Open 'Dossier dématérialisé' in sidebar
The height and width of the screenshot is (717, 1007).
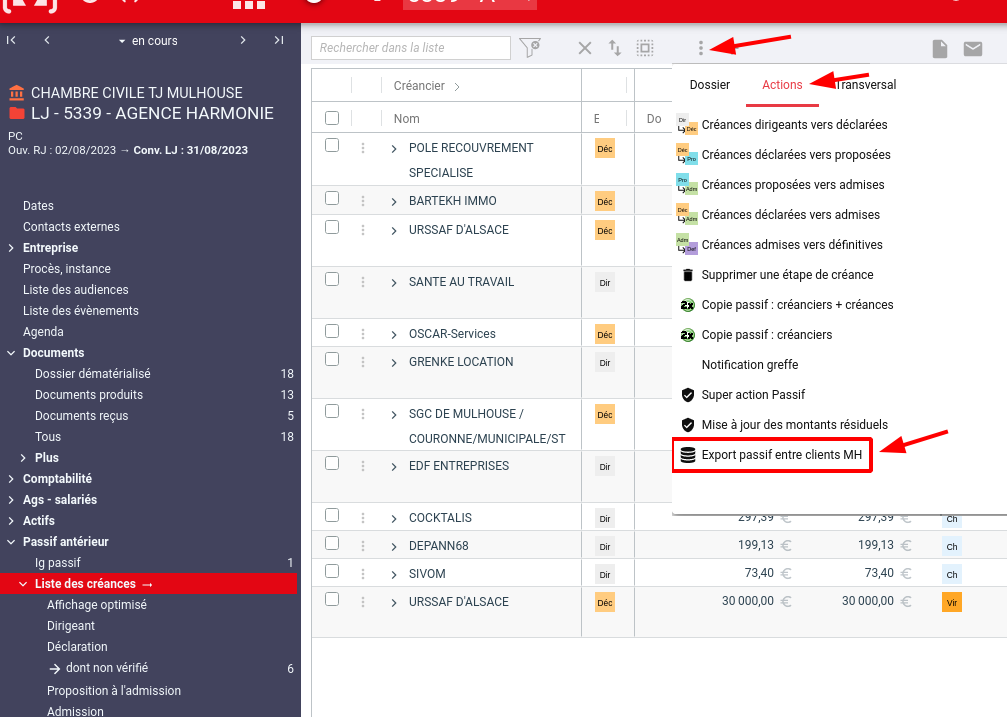(92, 374)
